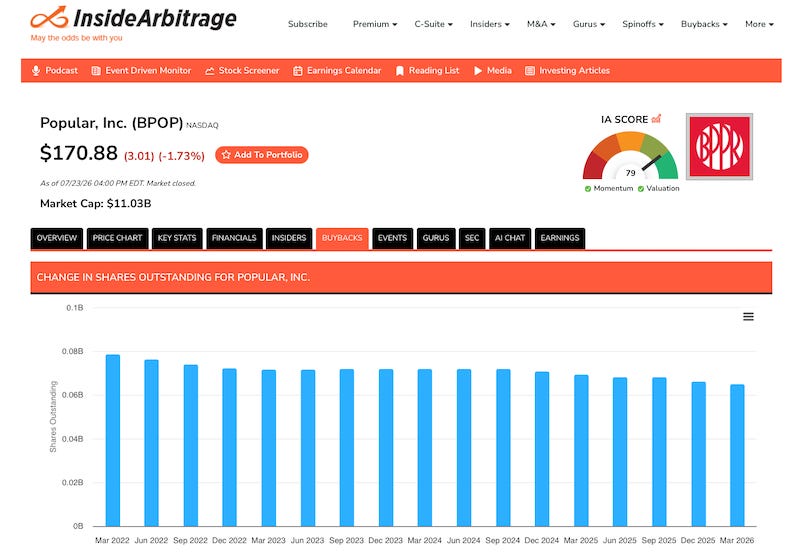Click the Media link text
Viewport: 800px width, 552px height.
coord(499,70)
